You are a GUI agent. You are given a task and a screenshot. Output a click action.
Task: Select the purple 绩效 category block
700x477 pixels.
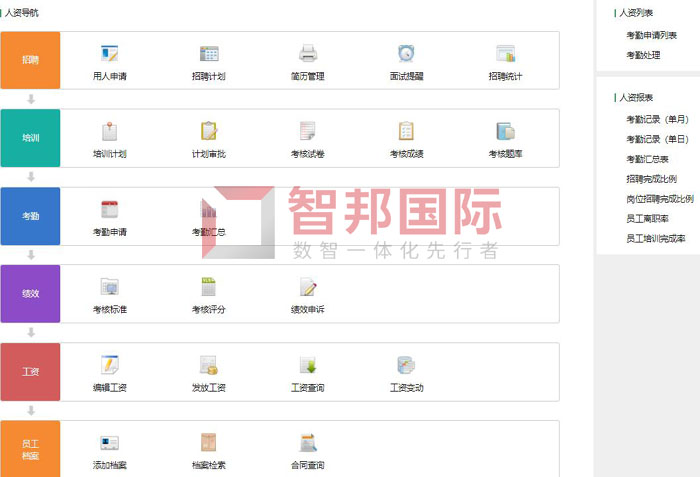[30, 294]
